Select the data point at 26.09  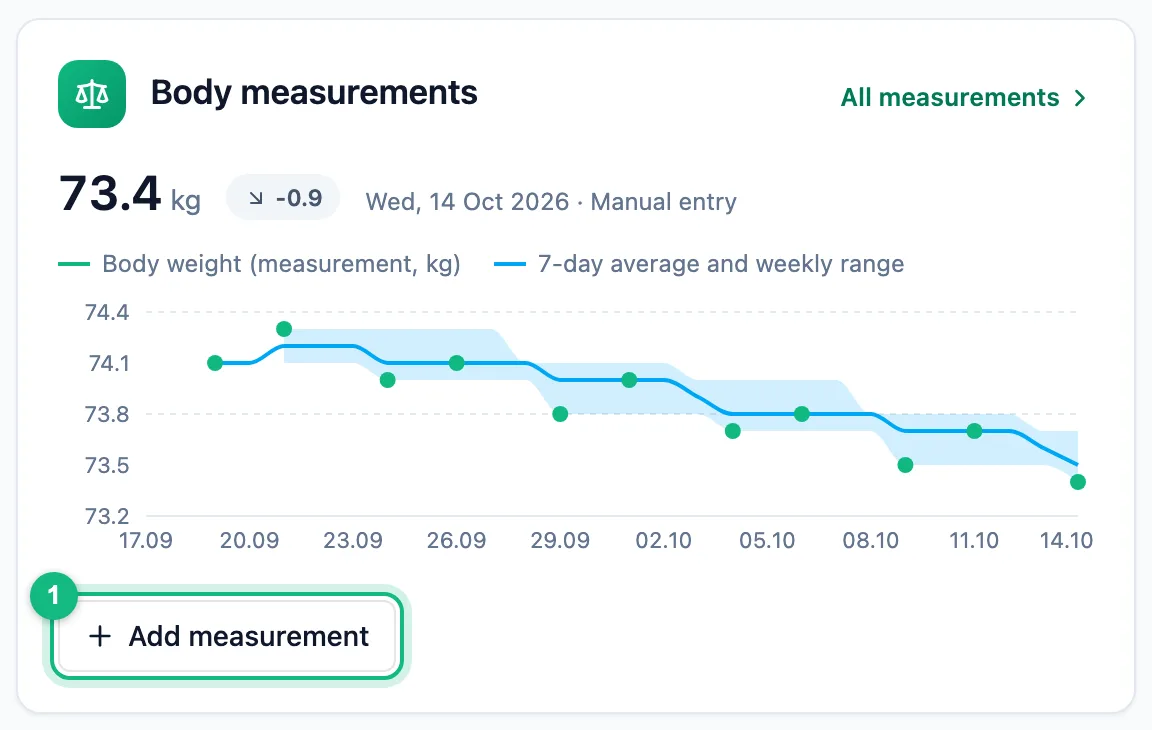[x=456, y=363]
